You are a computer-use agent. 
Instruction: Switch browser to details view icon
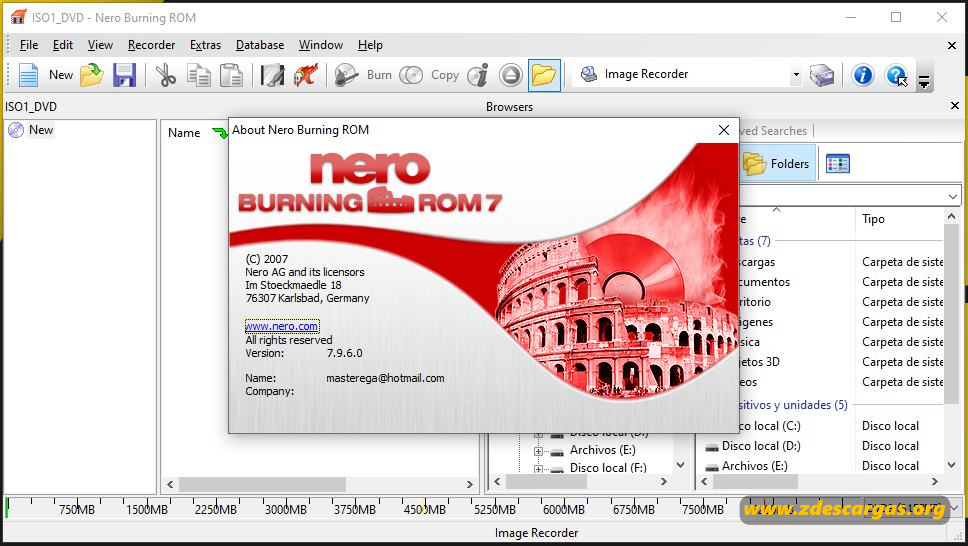(x=837, y=164)
